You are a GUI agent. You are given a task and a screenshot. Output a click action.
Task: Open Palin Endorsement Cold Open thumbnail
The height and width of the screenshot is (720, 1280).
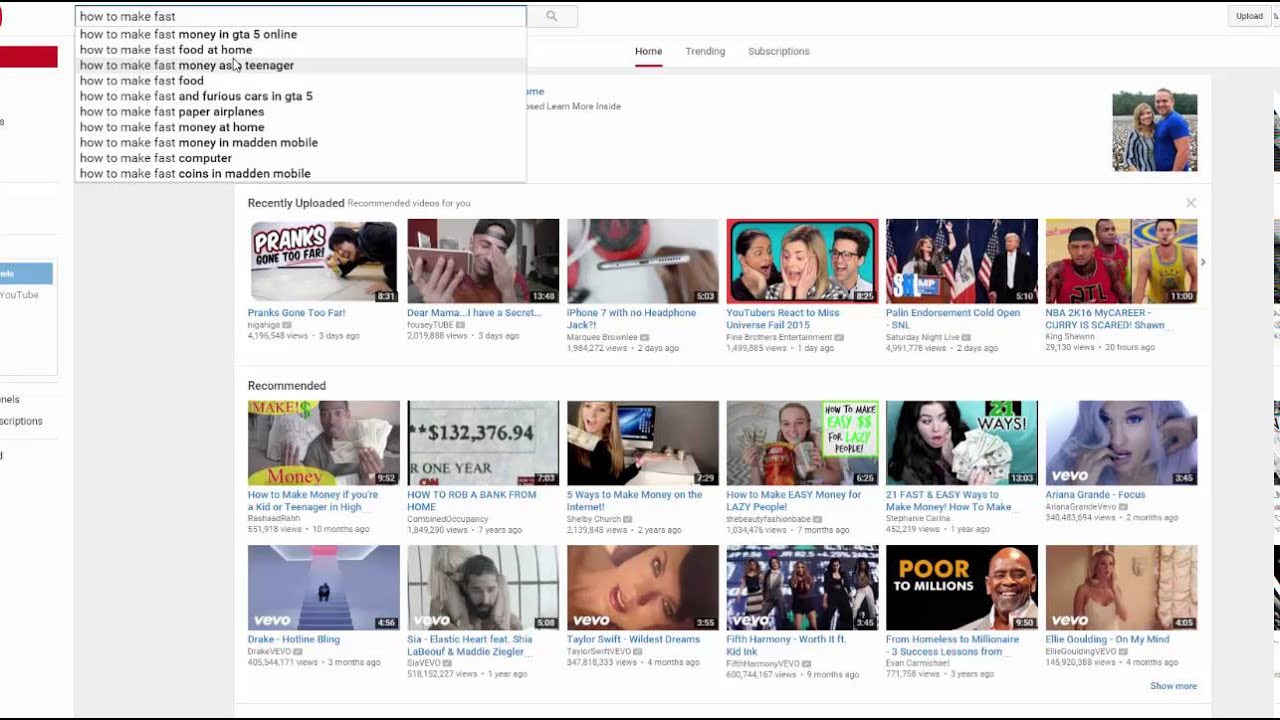click(962, 261)
